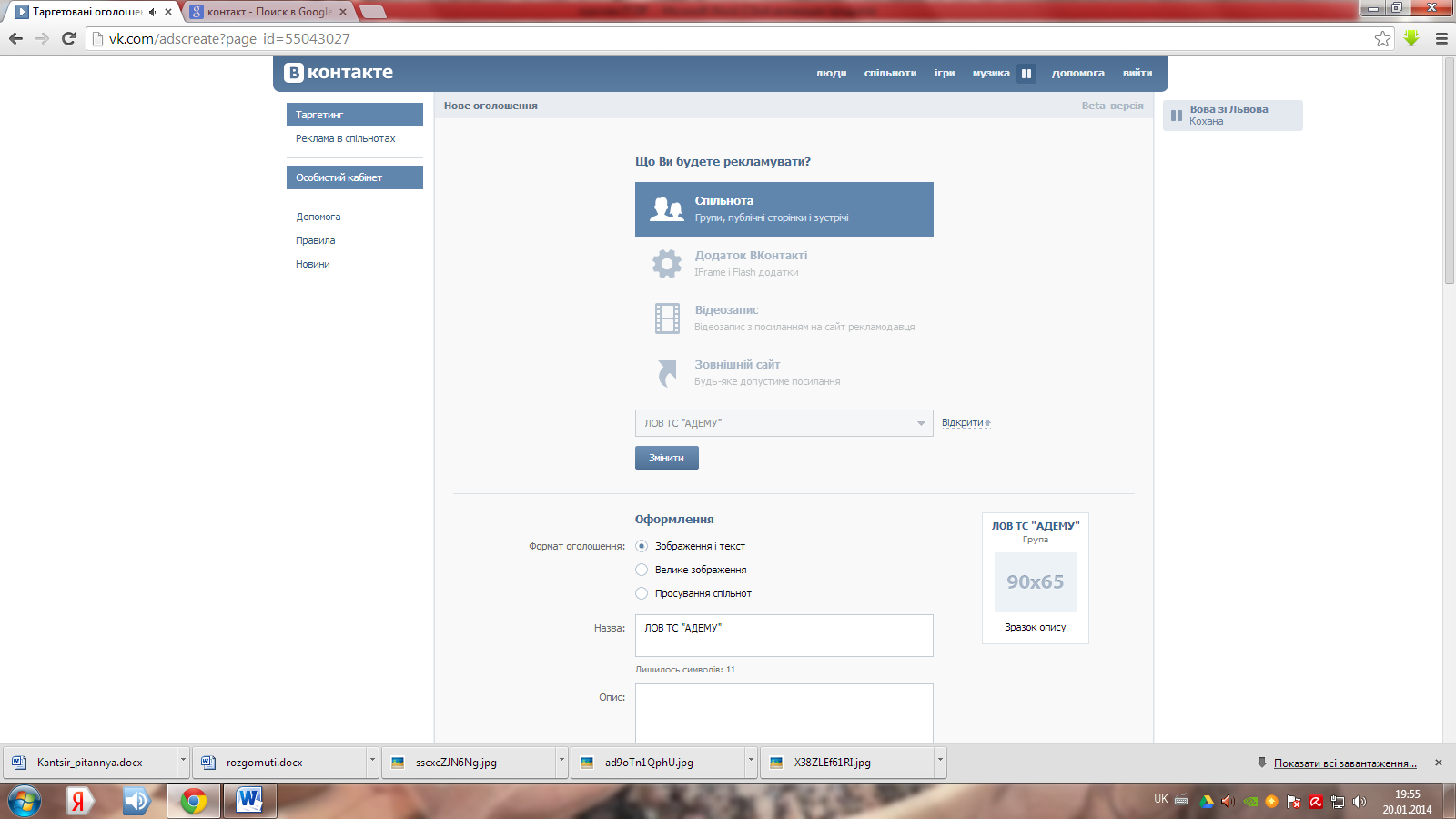Open спільноти in header menu

click(x=890, y=73)
